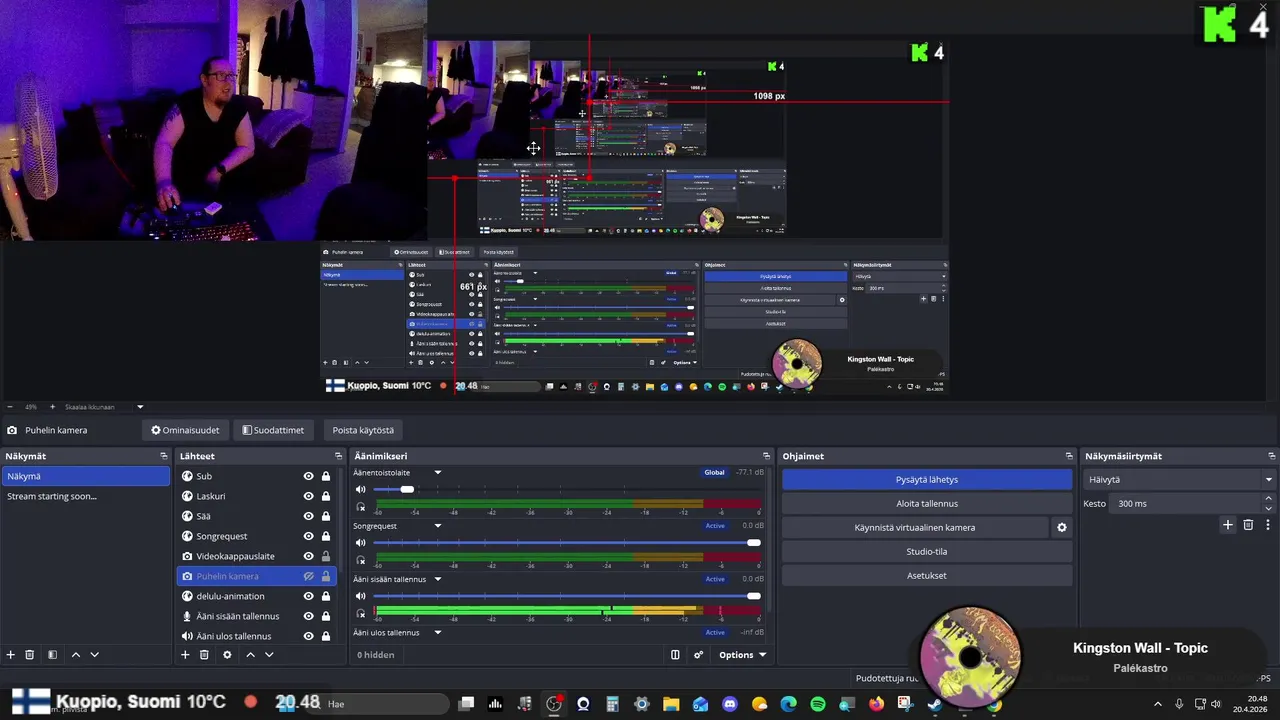Mute Songrequest speaker icon
This screenshot has height=720, width=1280.
point(361,543)
